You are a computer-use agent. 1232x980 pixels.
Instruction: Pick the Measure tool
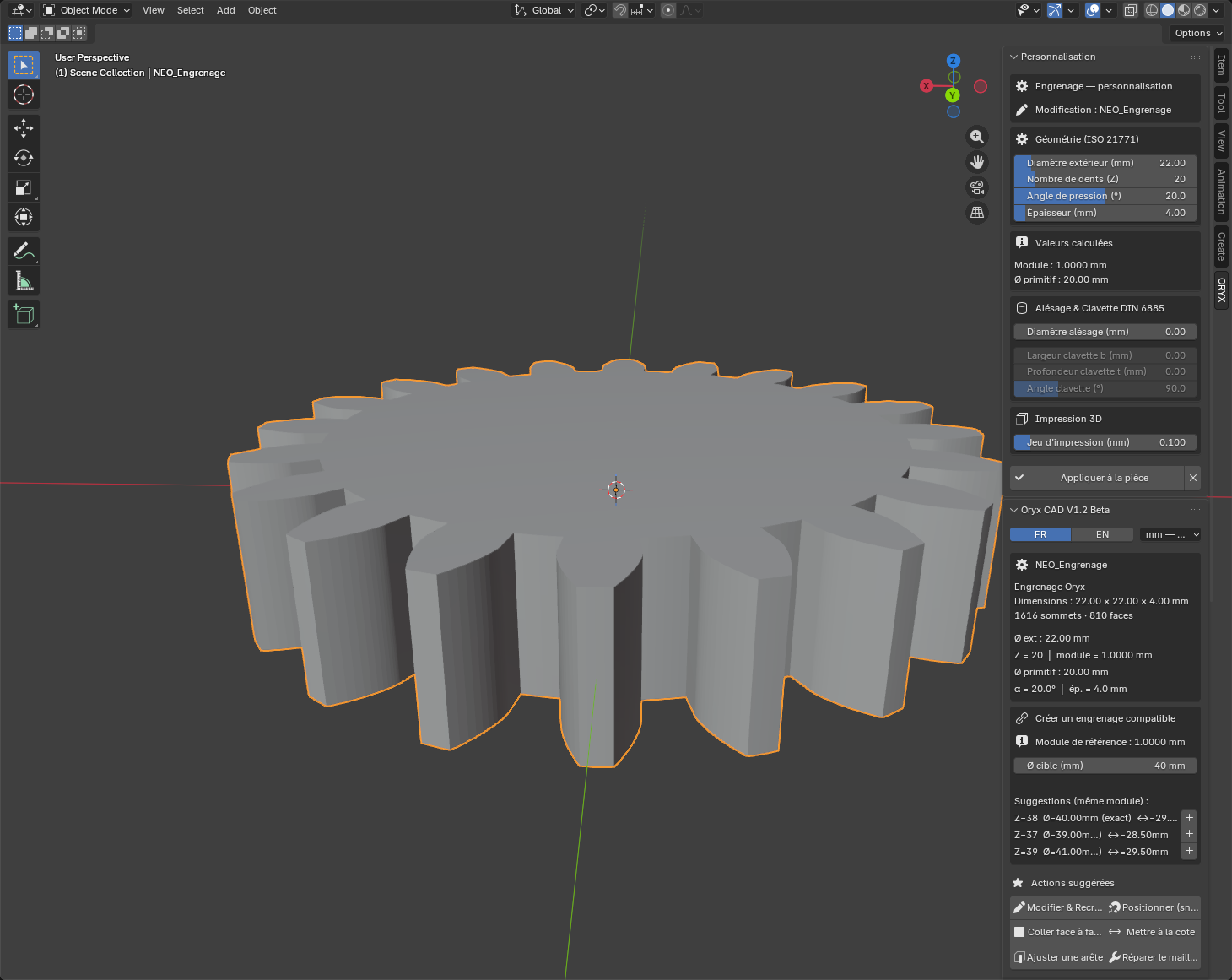24,280
